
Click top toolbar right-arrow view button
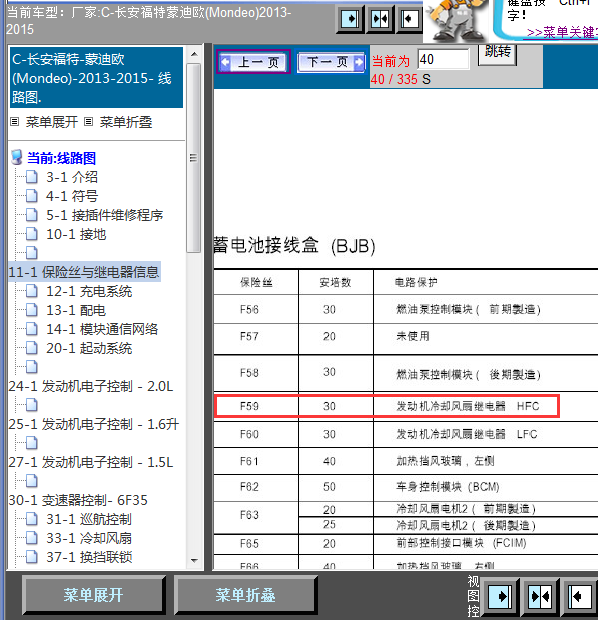(350, 19)
